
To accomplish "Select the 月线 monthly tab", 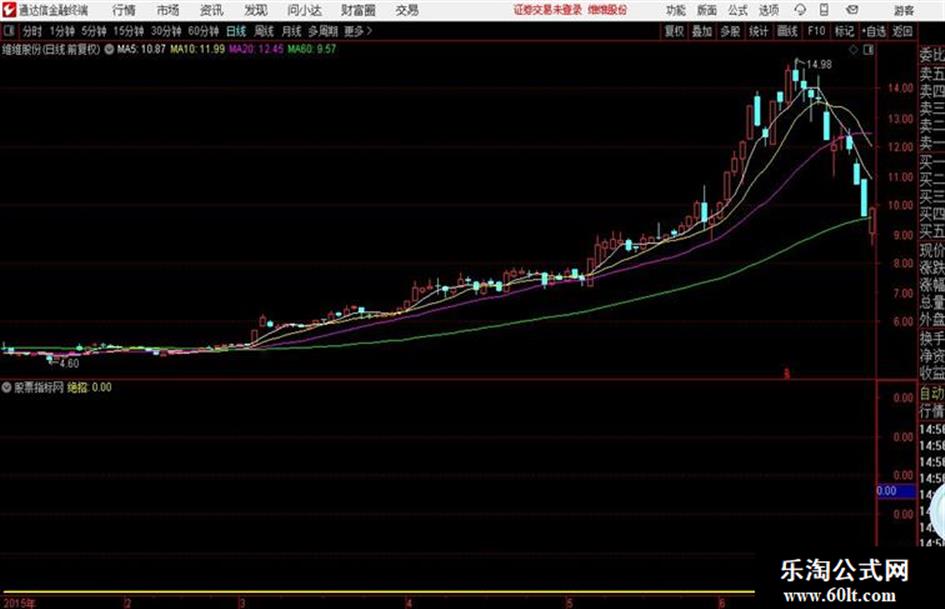I will tap(291, 31).
